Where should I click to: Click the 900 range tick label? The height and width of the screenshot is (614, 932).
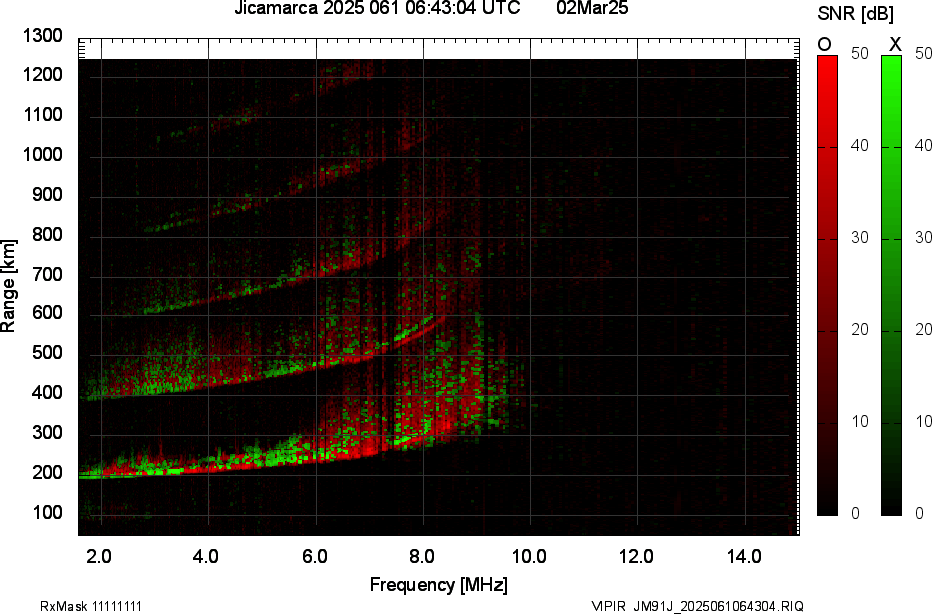point(47,194)
